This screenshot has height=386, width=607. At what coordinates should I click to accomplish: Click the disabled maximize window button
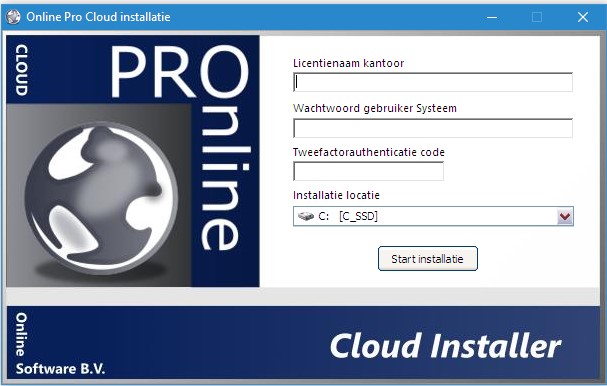point(537,17)
